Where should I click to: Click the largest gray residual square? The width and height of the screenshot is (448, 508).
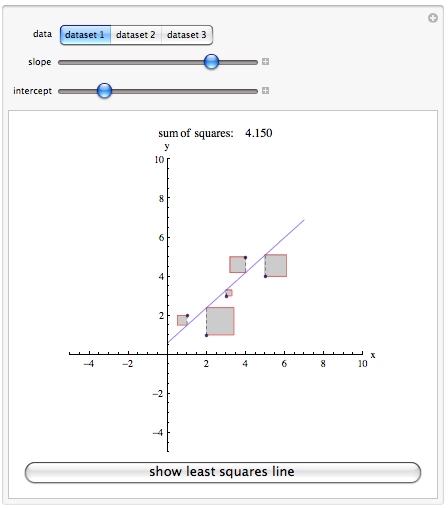pyautogui.click(x=220, y=321)
